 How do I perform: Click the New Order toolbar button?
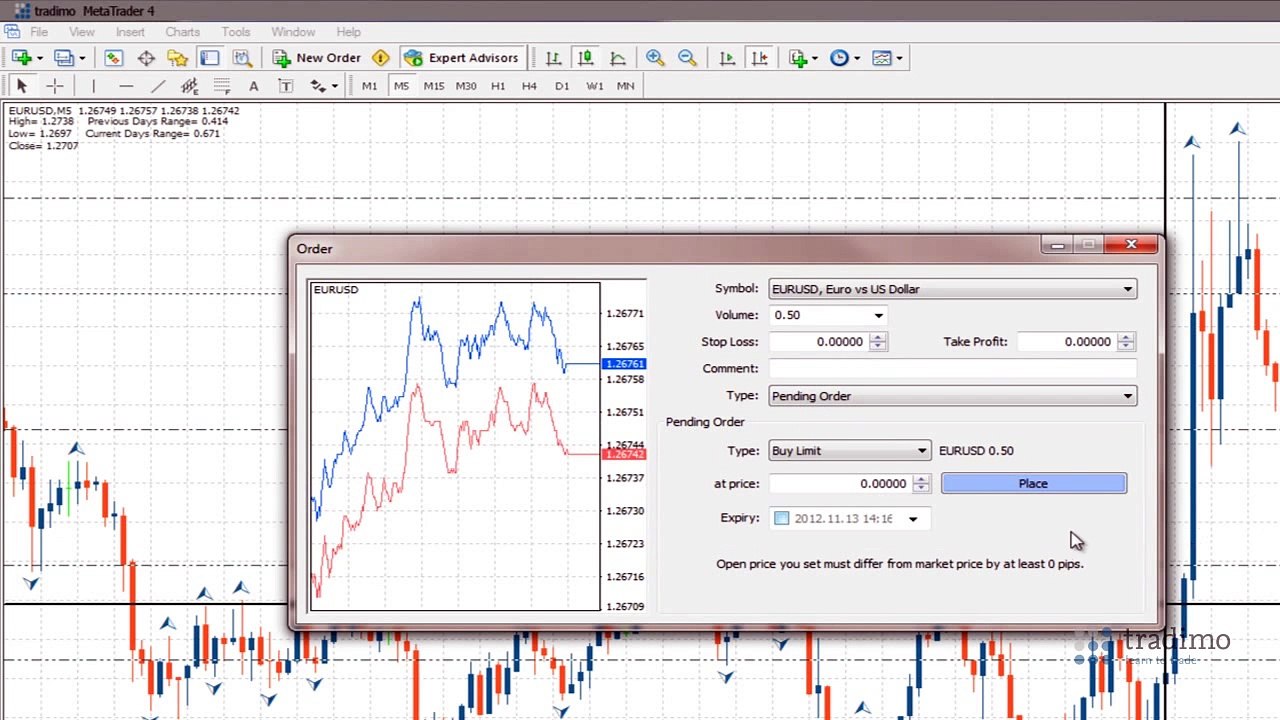tap(317, 58)
